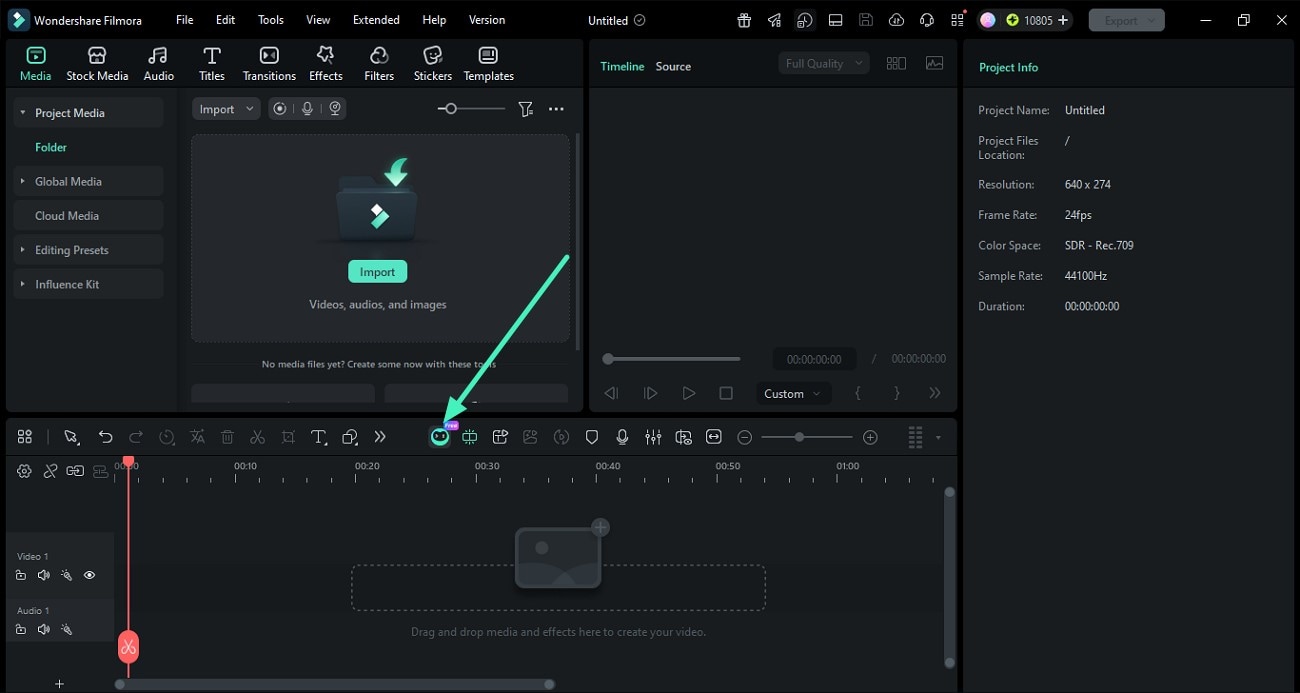The image size is (1300, 693).
Task: Open the Tools menu
Action: [270, 20]
